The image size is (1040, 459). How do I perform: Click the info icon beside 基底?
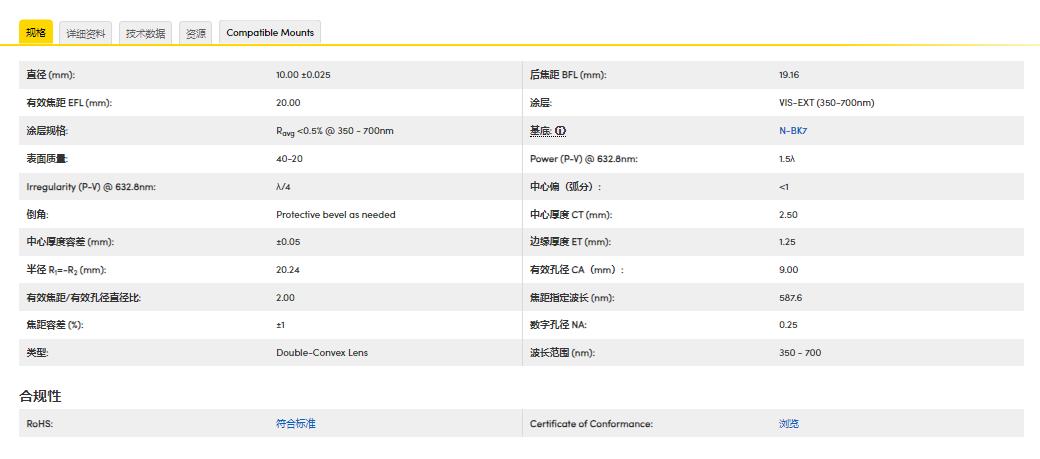[561, 131]
